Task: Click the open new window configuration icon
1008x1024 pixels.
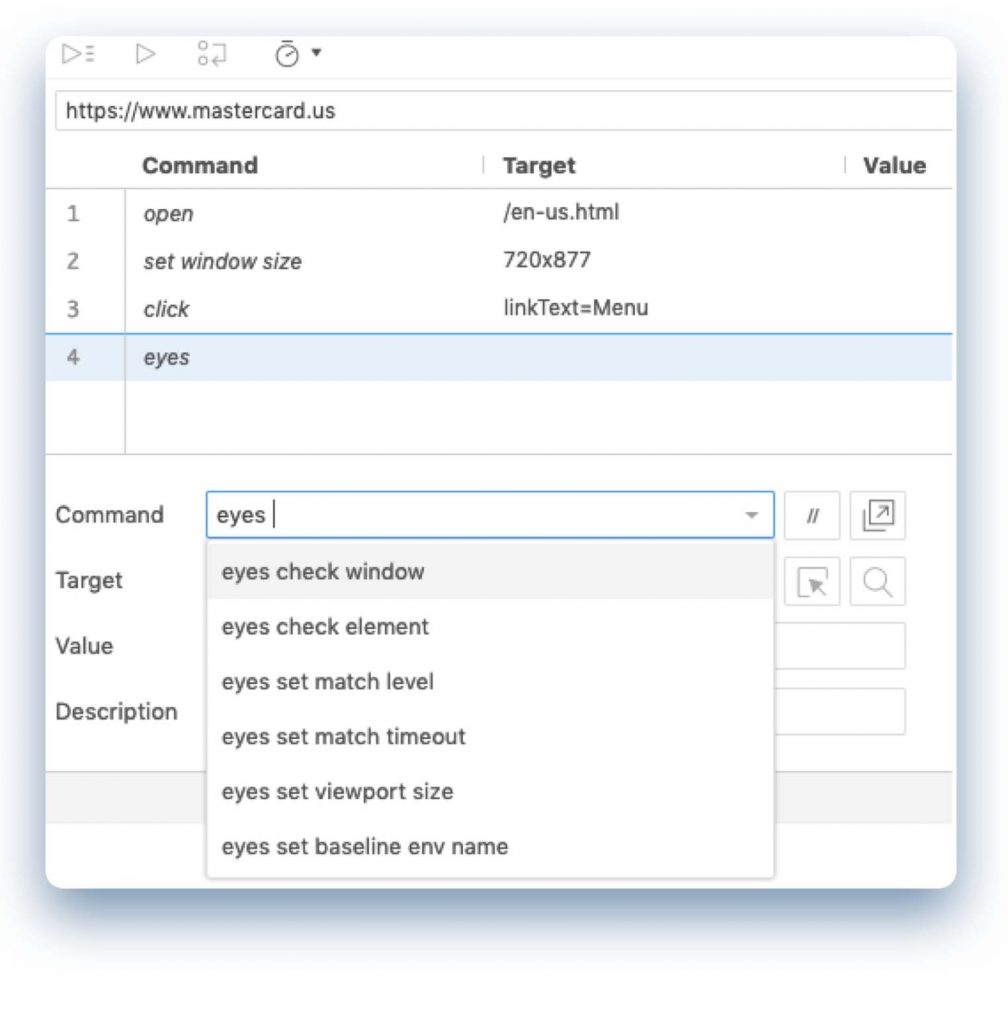Action: tap(877, 515)
